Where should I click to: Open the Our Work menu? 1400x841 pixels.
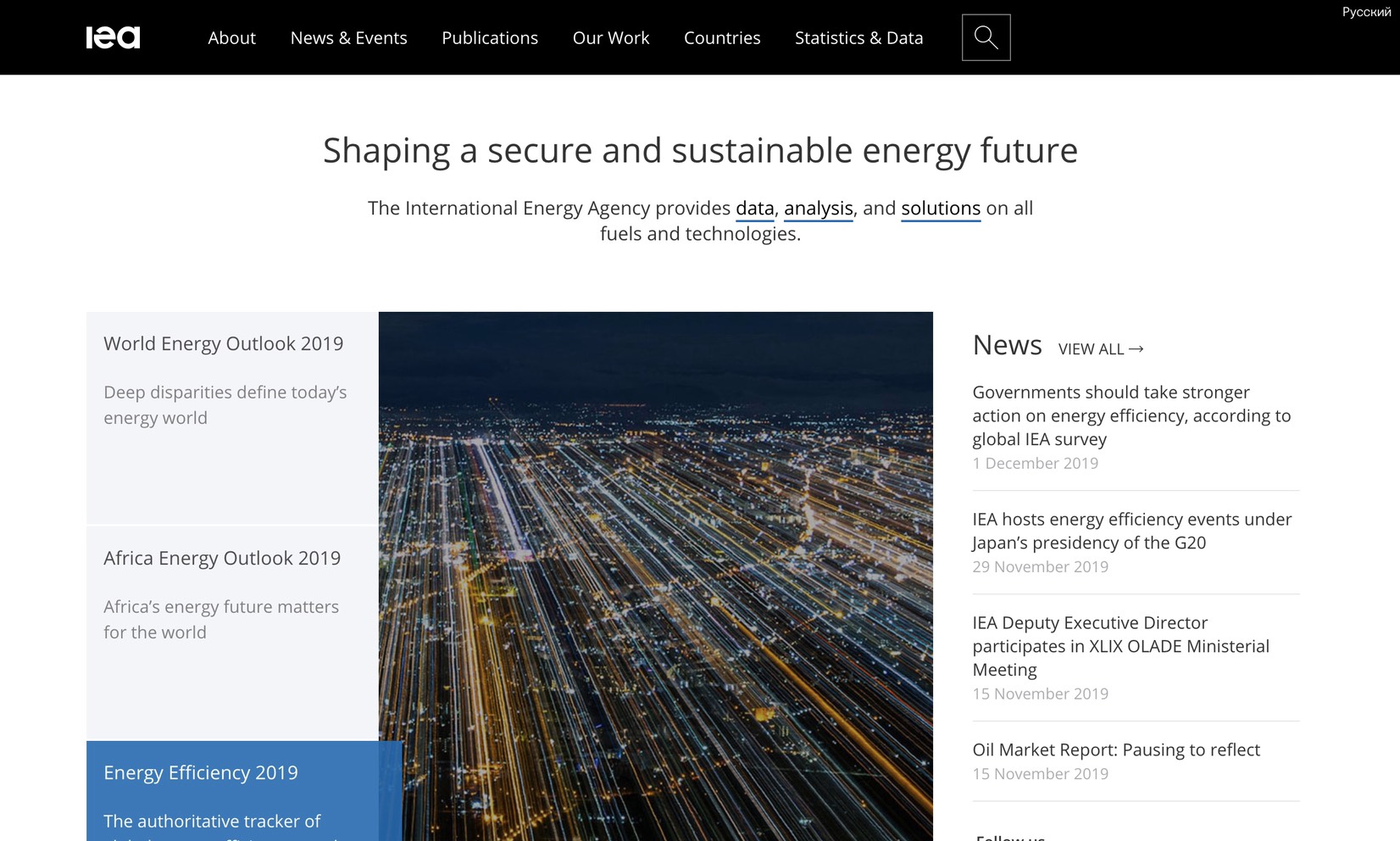611,38
